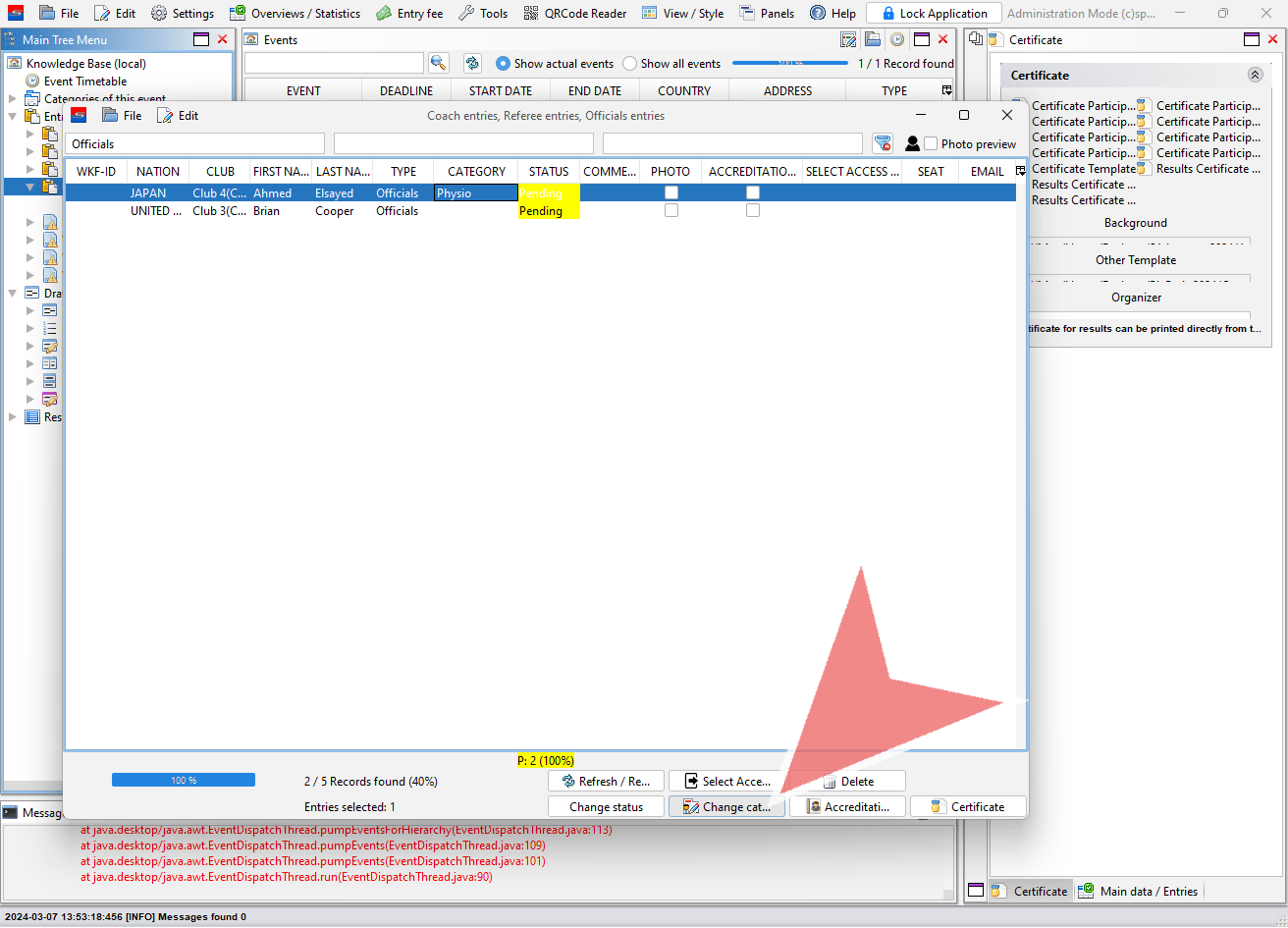This screenshot has width=1288, height=928.
Task: Click the refresh icon beside the Events search
Action: tap(472, 63)
